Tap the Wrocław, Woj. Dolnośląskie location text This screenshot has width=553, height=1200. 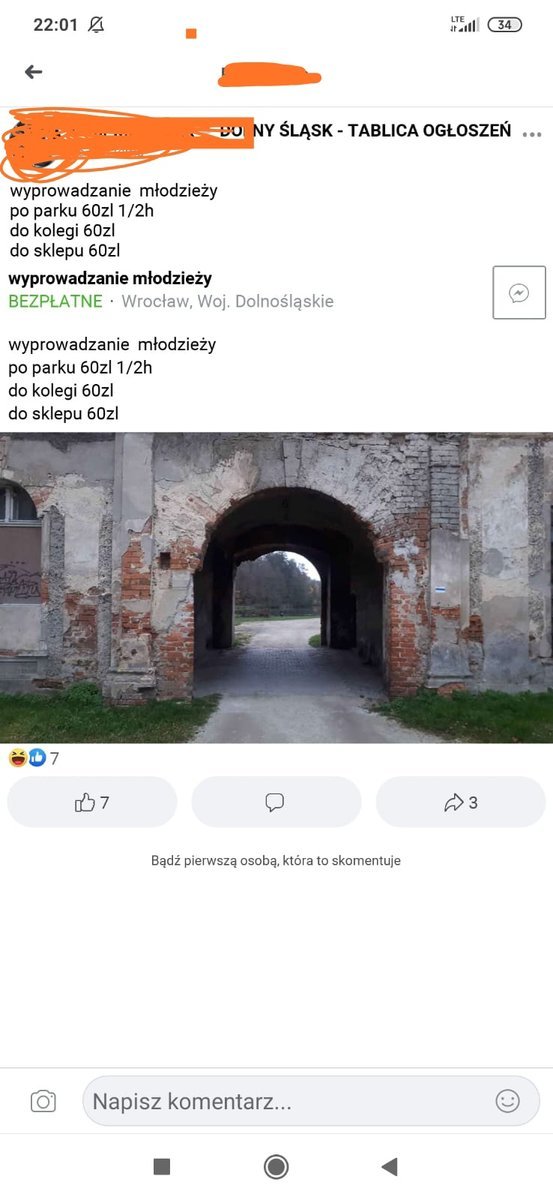tap(228, 301)
